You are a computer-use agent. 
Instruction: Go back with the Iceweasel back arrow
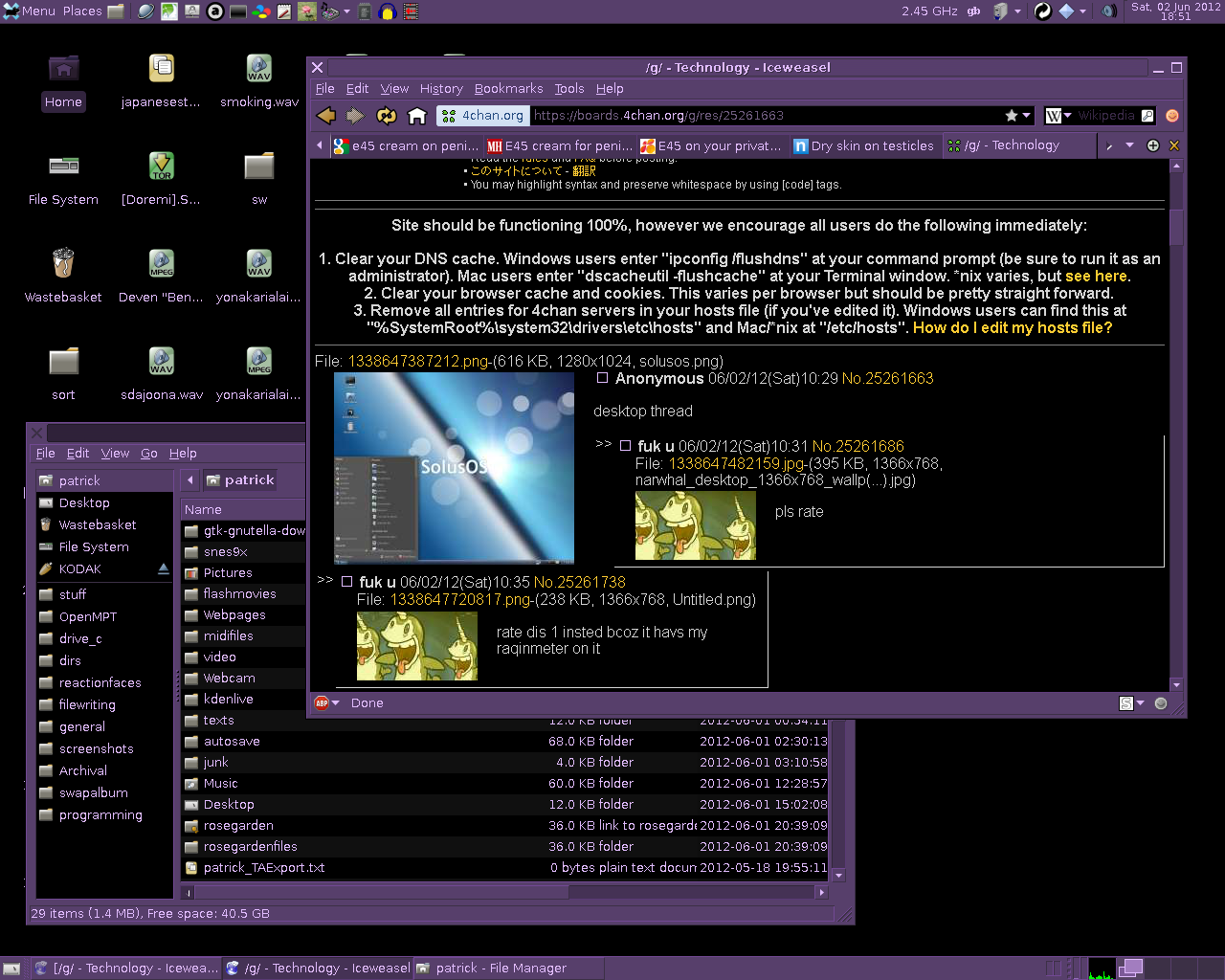coord(326,116)
